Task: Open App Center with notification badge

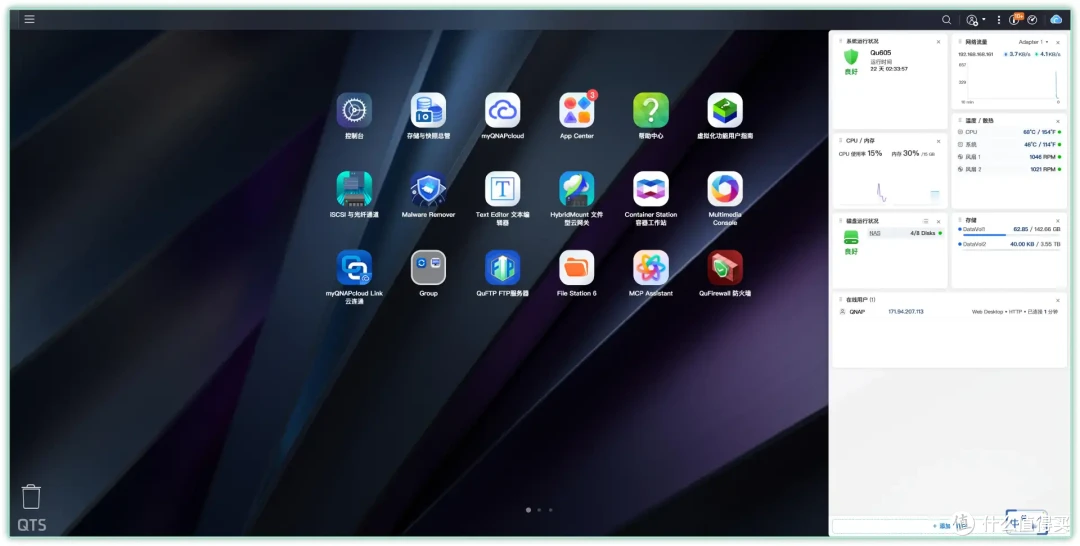Action: coord(577,110)
